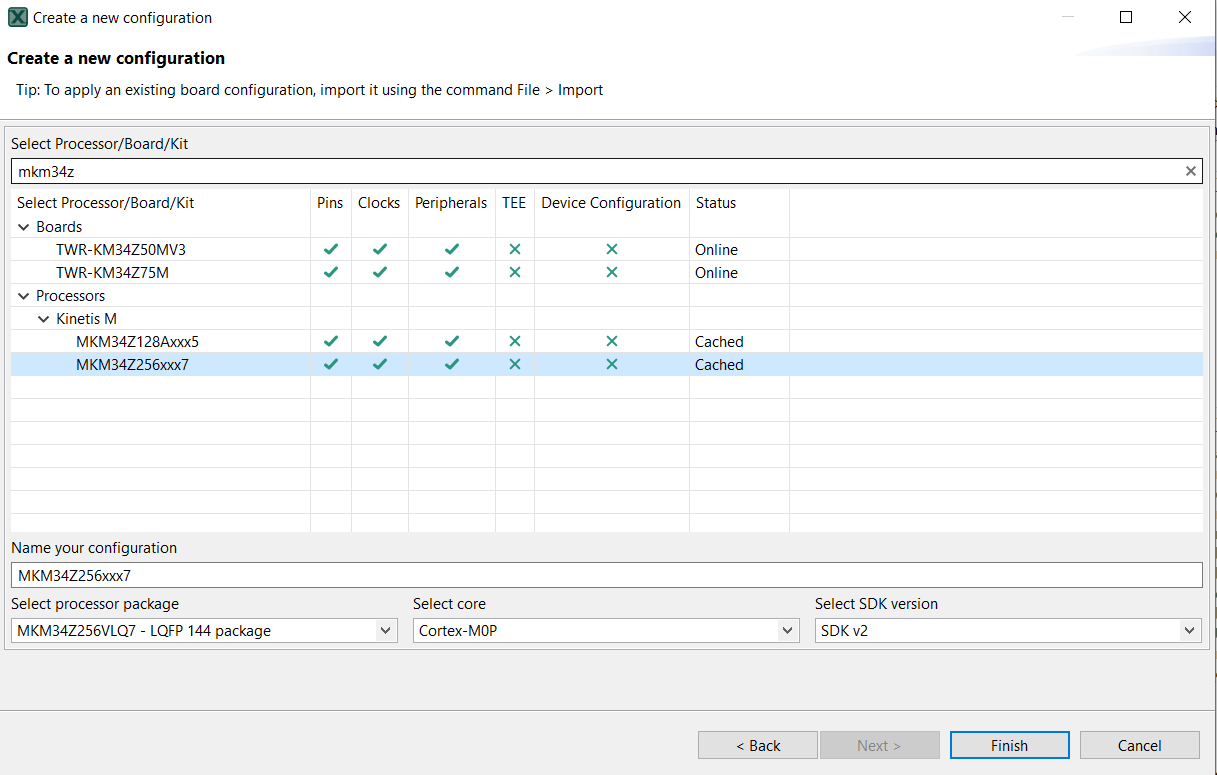
Task: Click Clocks checkmark for TWR-KM34Z75M
Action: (x=380, y=272)
